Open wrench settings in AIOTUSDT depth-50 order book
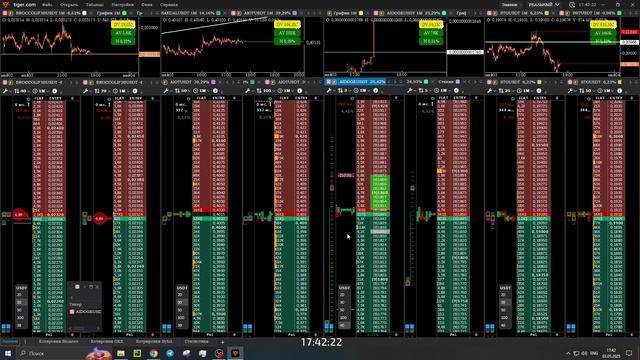Viewport: 640px width, 360px height. click(x=166, y=91)
